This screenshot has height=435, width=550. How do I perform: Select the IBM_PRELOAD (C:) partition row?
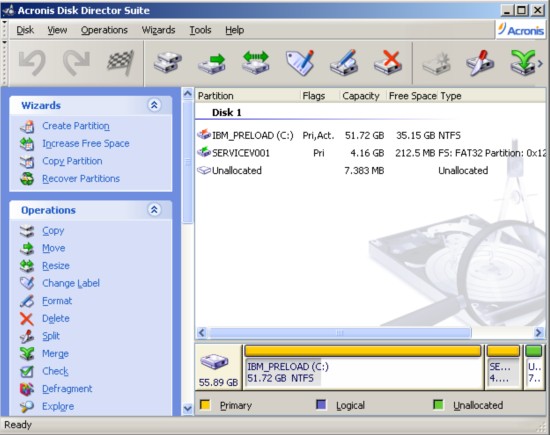point(370,135)
